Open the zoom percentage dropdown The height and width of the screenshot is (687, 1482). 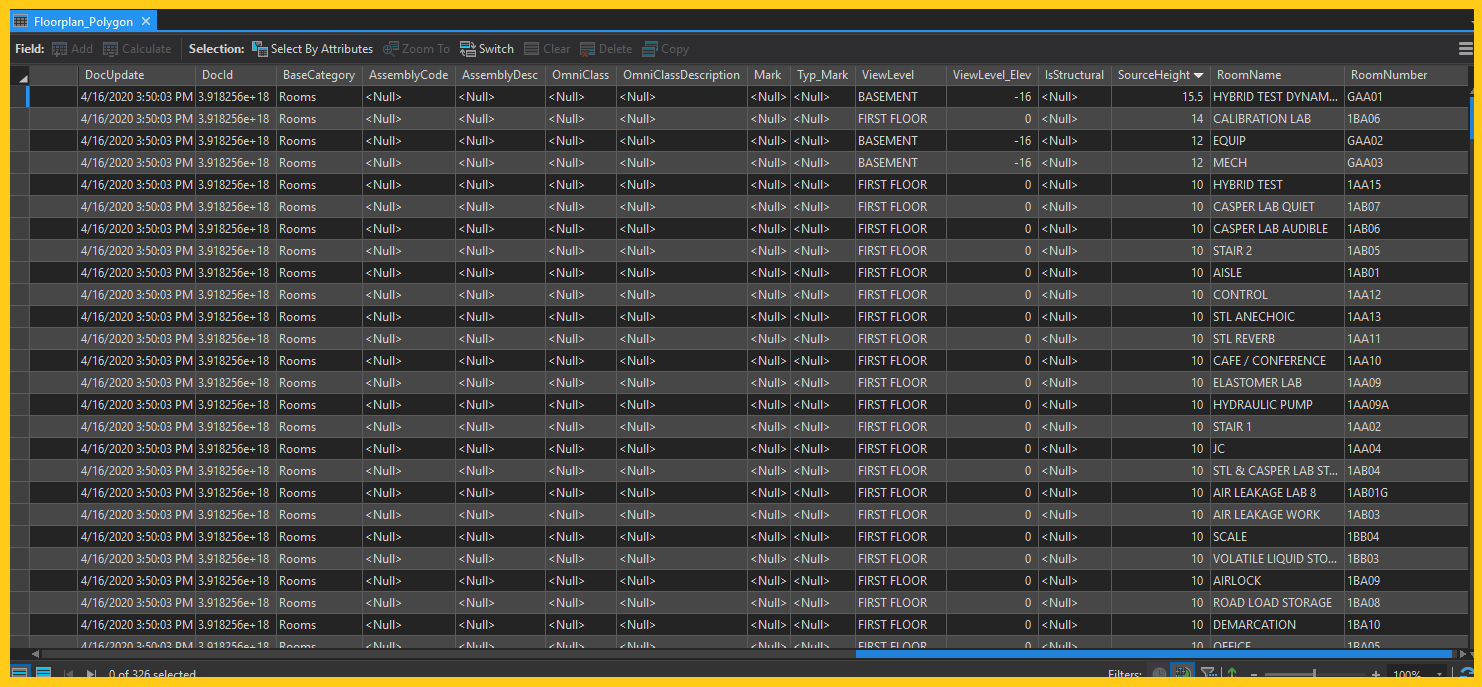[1439, 672]
